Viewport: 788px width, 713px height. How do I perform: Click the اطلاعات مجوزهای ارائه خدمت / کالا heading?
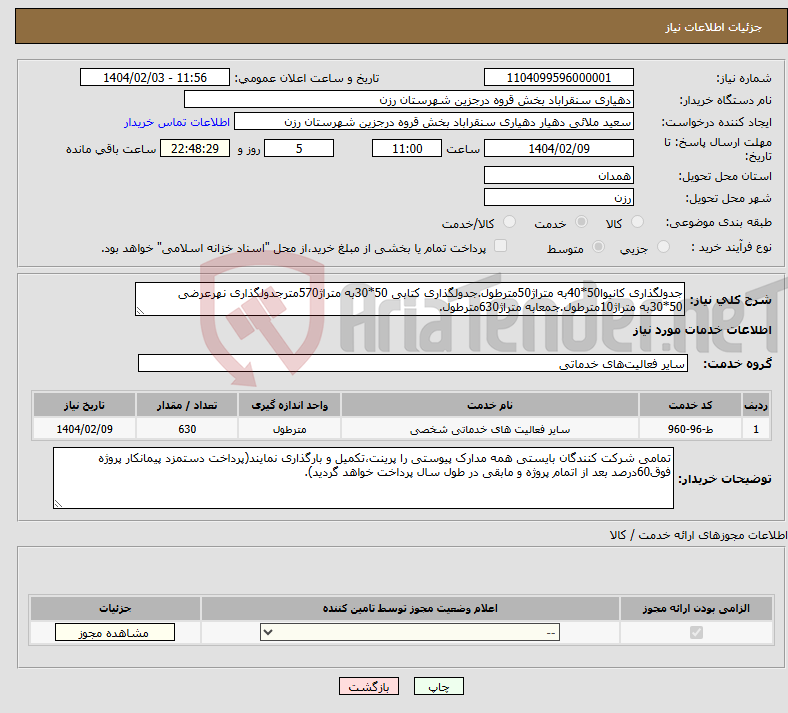click(698, 535)
